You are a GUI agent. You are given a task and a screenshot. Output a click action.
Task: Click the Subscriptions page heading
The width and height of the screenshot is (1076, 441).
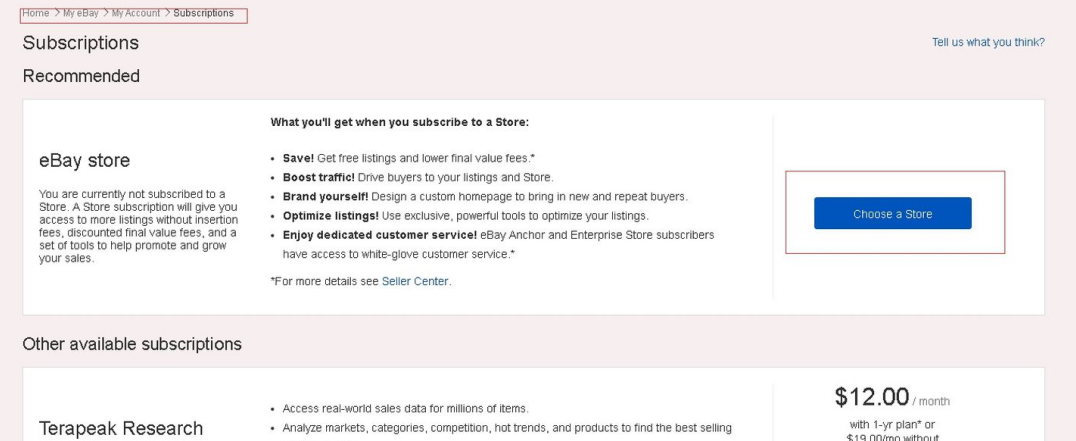click(80, 43)
